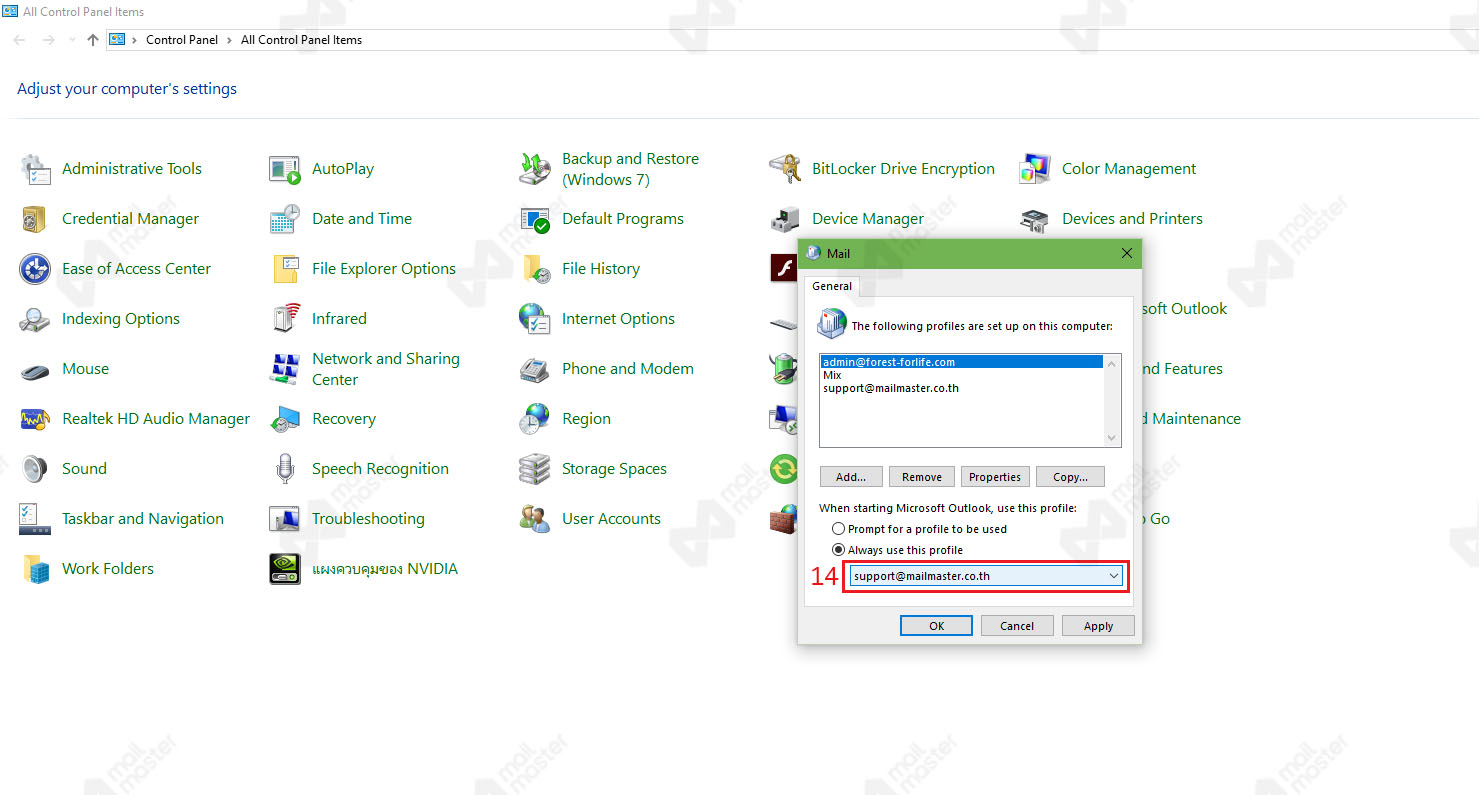Open the Speech Recognition microphone icon
The image size is (1479, 795).
tap(285, 469)
